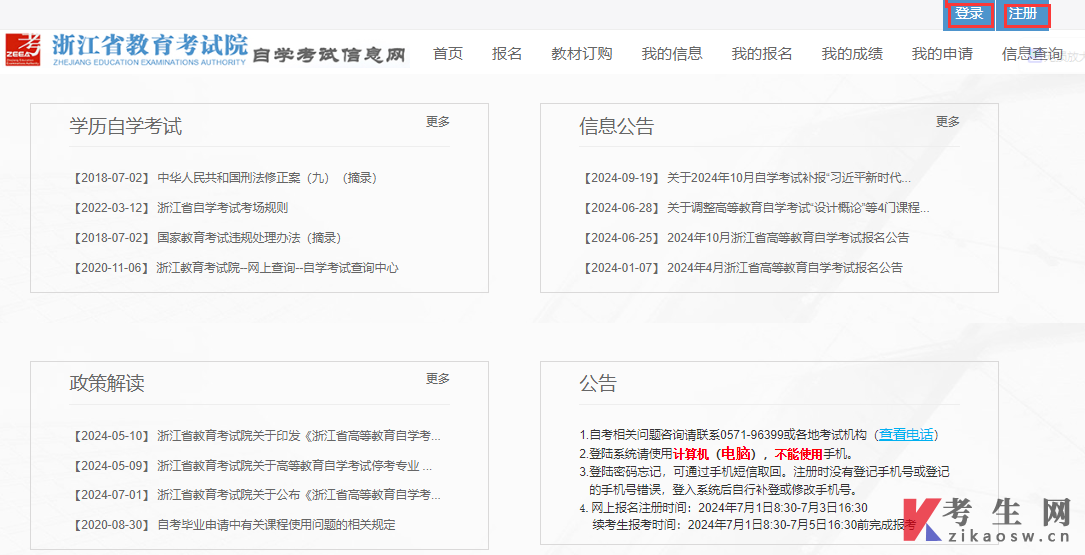Click the 注册 register button
1085x555 pixels.
[x=1023, y=14]
